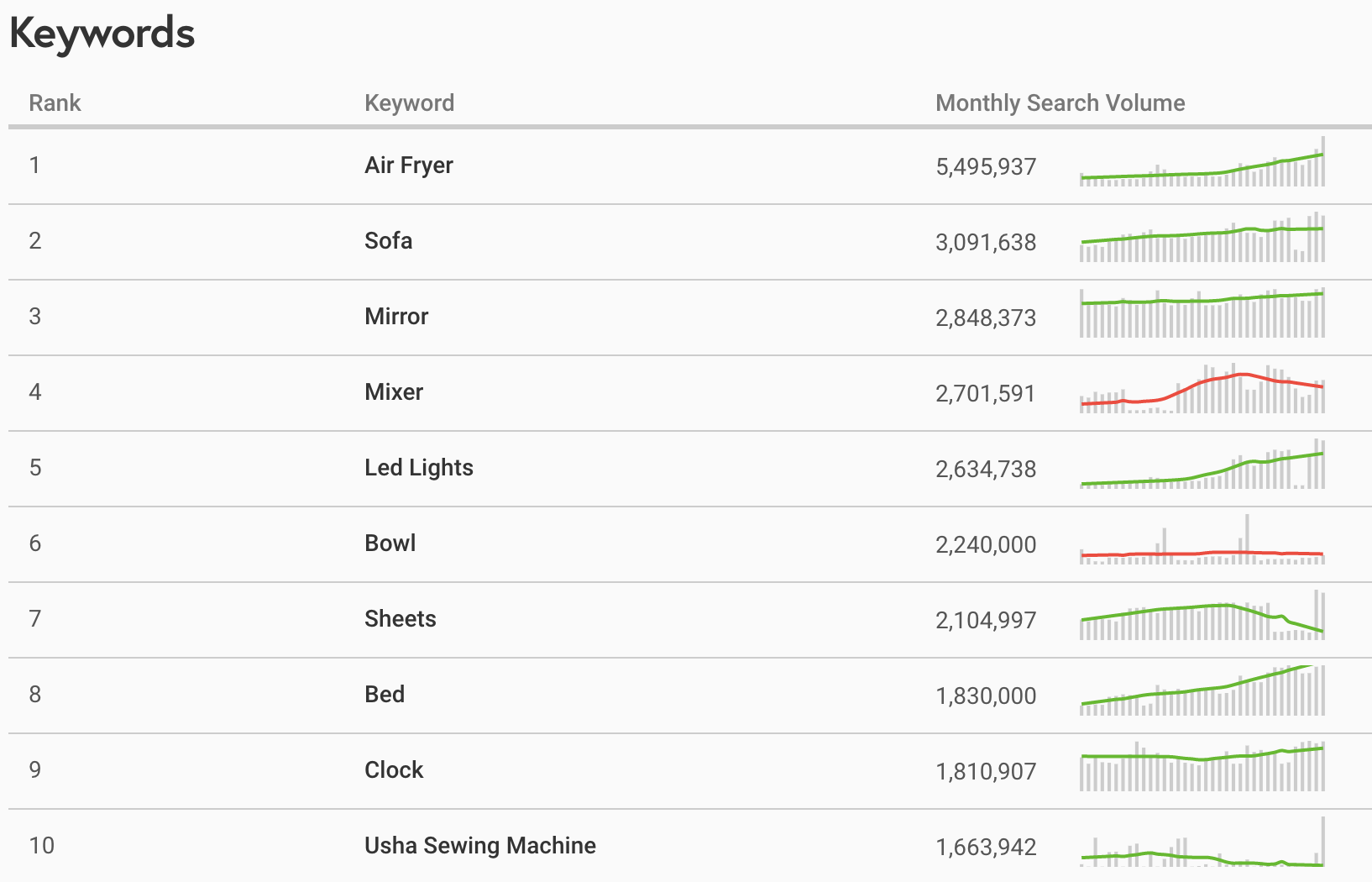Open the Bed trend sparkline chart

1202,690
